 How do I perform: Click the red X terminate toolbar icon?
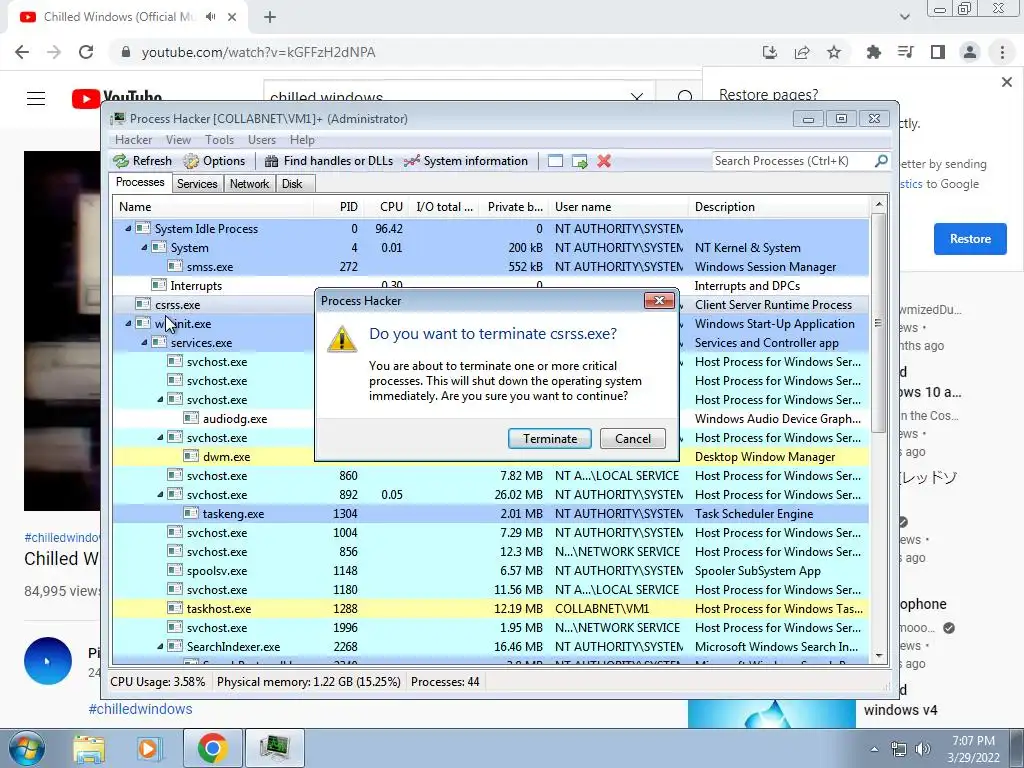[x=604, y=161]
